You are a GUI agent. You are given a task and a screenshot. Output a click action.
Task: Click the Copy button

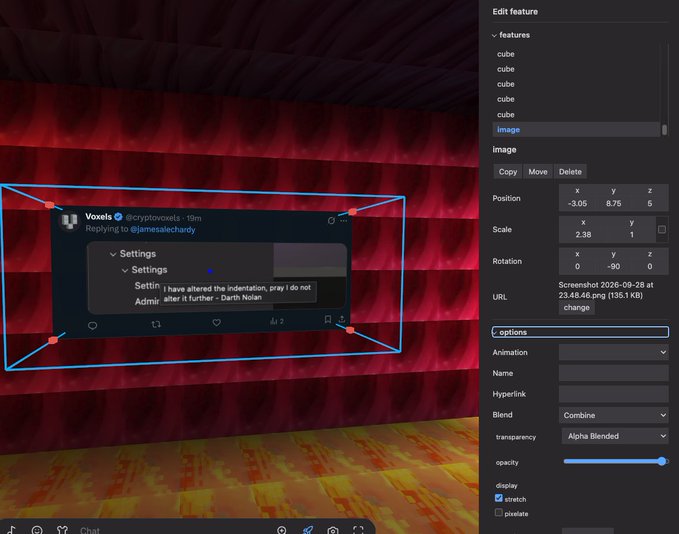[508, 172]
